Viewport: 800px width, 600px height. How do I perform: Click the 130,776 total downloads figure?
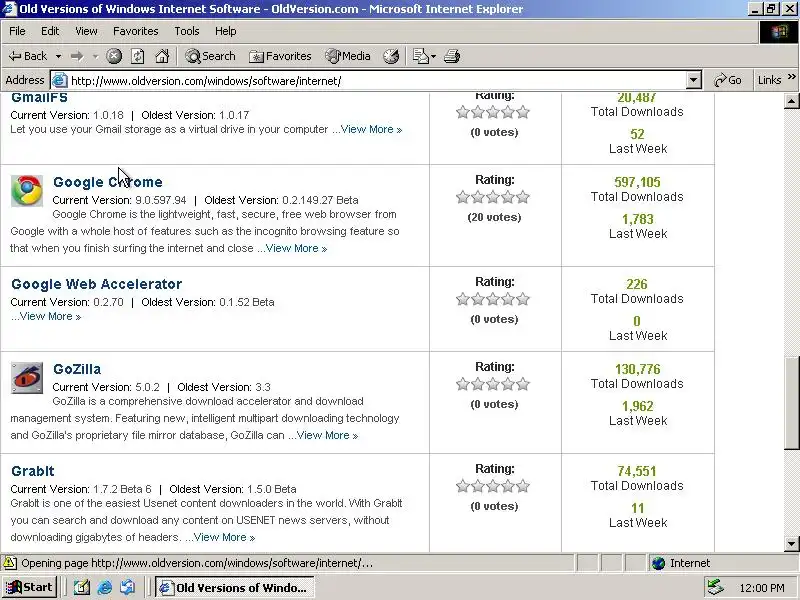[x=637, y=369]
